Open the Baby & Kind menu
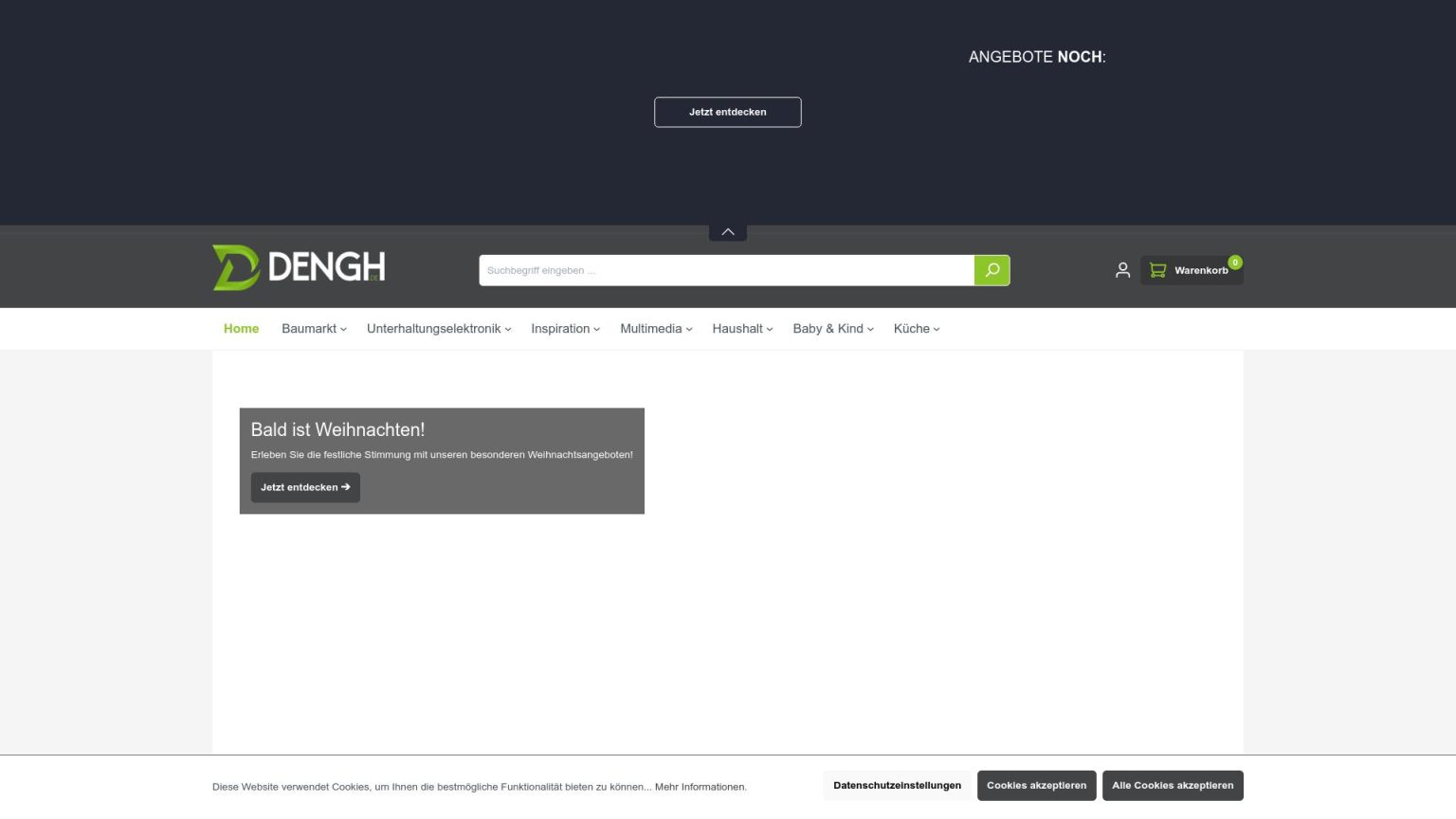The image size is (1456, 819). [832, 329]
